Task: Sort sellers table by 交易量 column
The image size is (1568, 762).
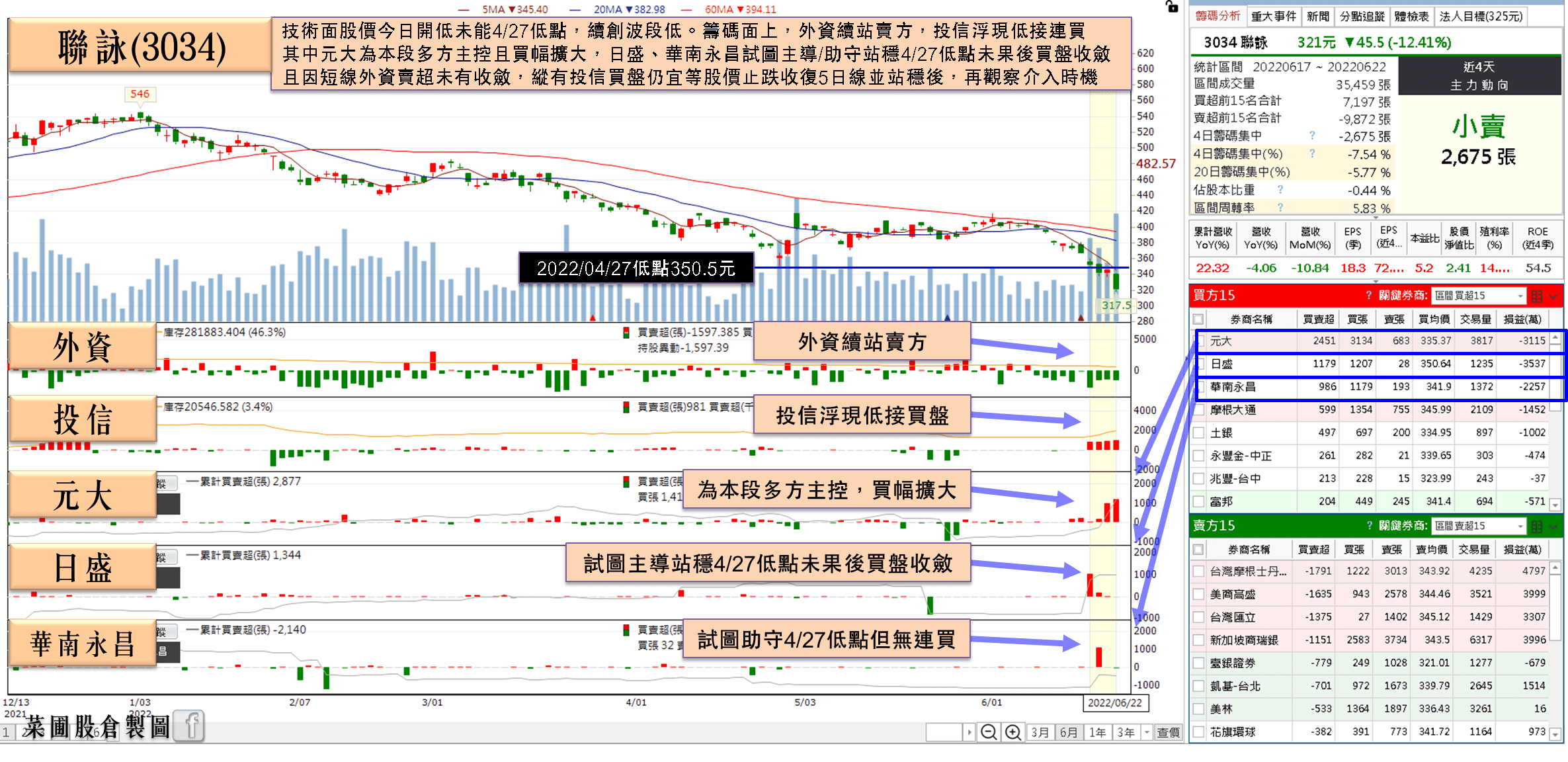Action: pos(1473,550)
